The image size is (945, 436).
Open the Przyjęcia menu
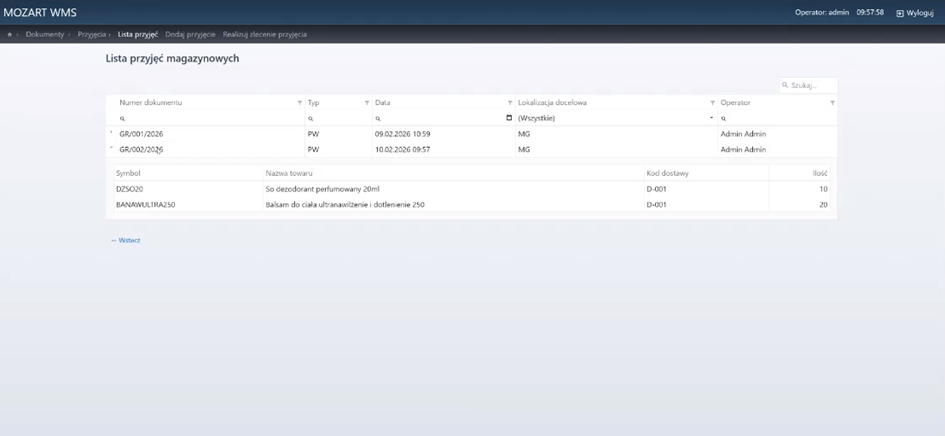92,34
